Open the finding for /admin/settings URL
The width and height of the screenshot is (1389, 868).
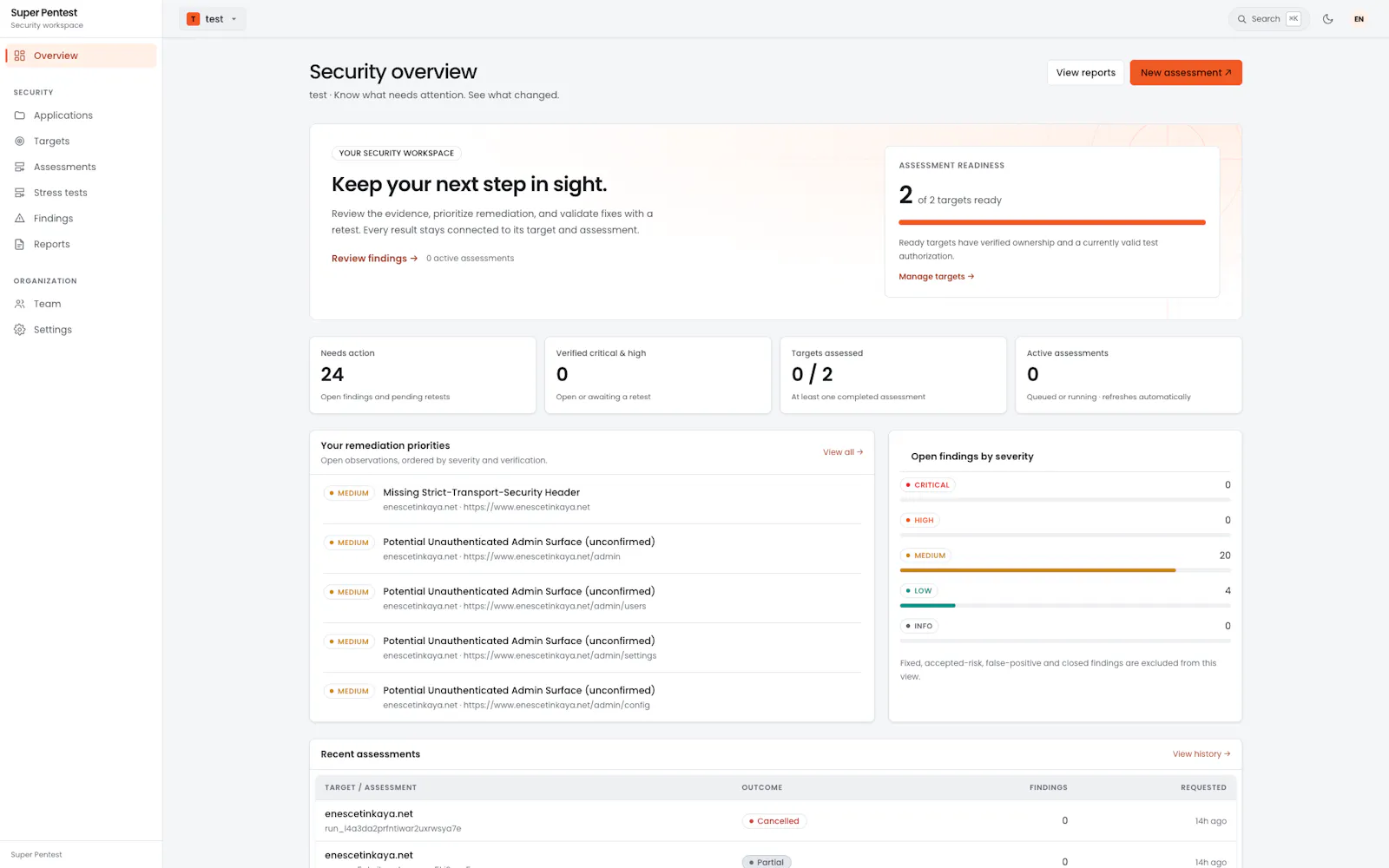click(x=592, y=648)
